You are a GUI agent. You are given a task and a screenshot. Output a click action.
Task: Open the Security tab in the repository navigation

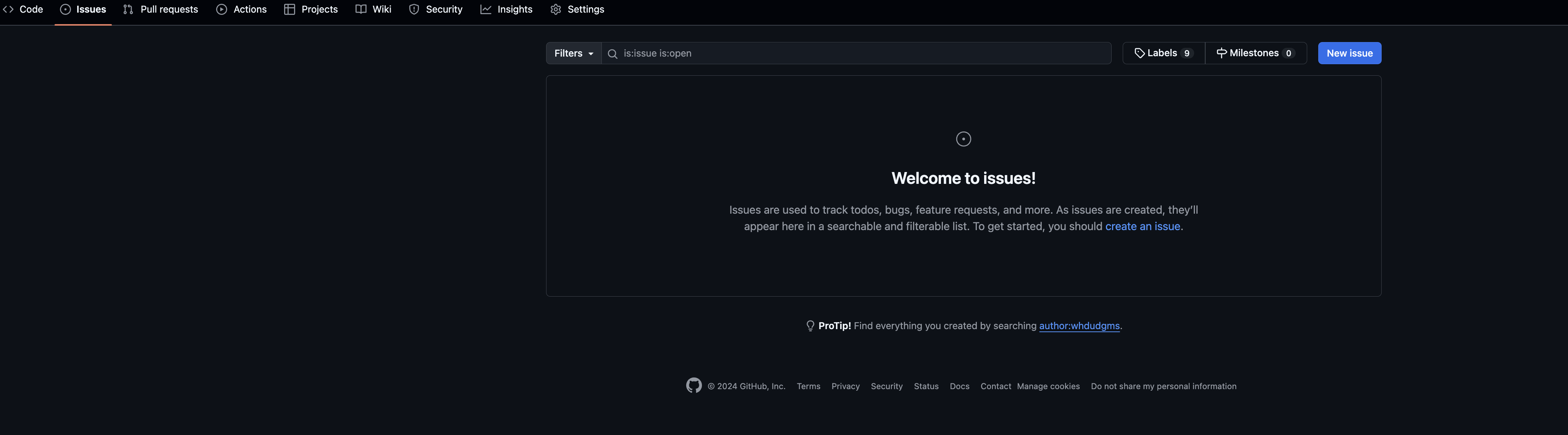436,9
